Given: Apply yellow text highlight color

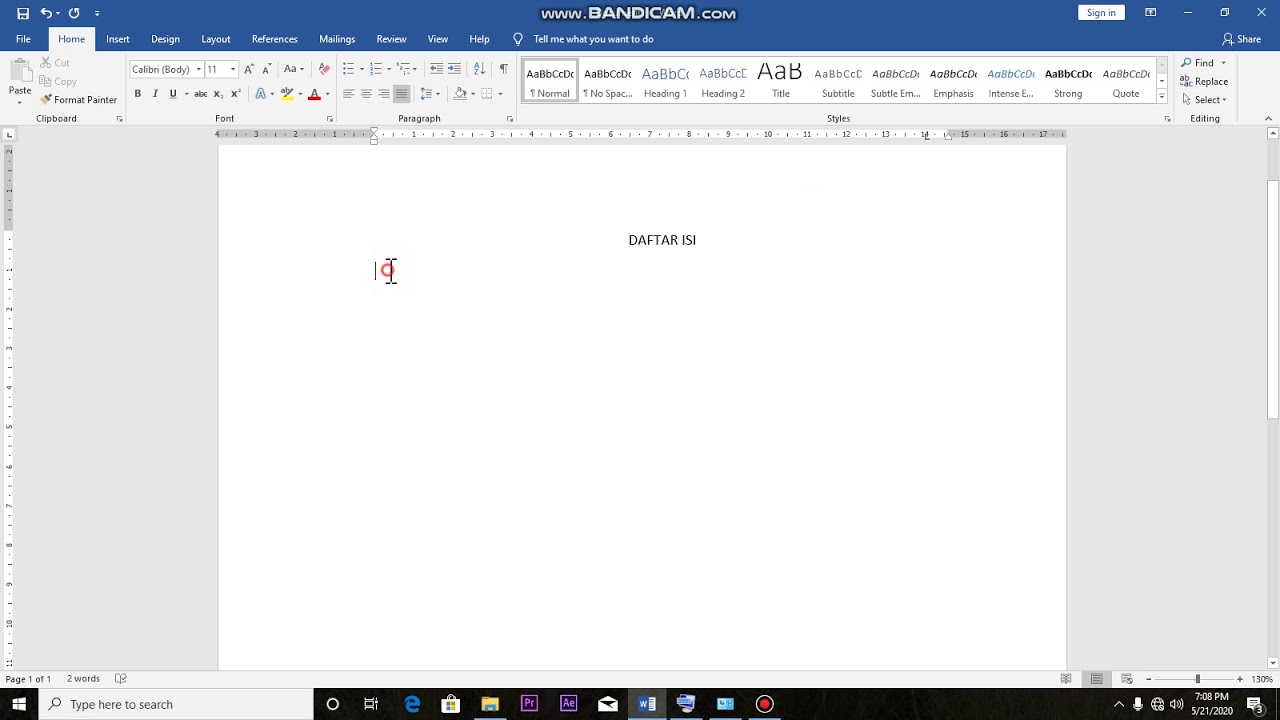Looking at the screenshot, I should (x=287, y=94).
